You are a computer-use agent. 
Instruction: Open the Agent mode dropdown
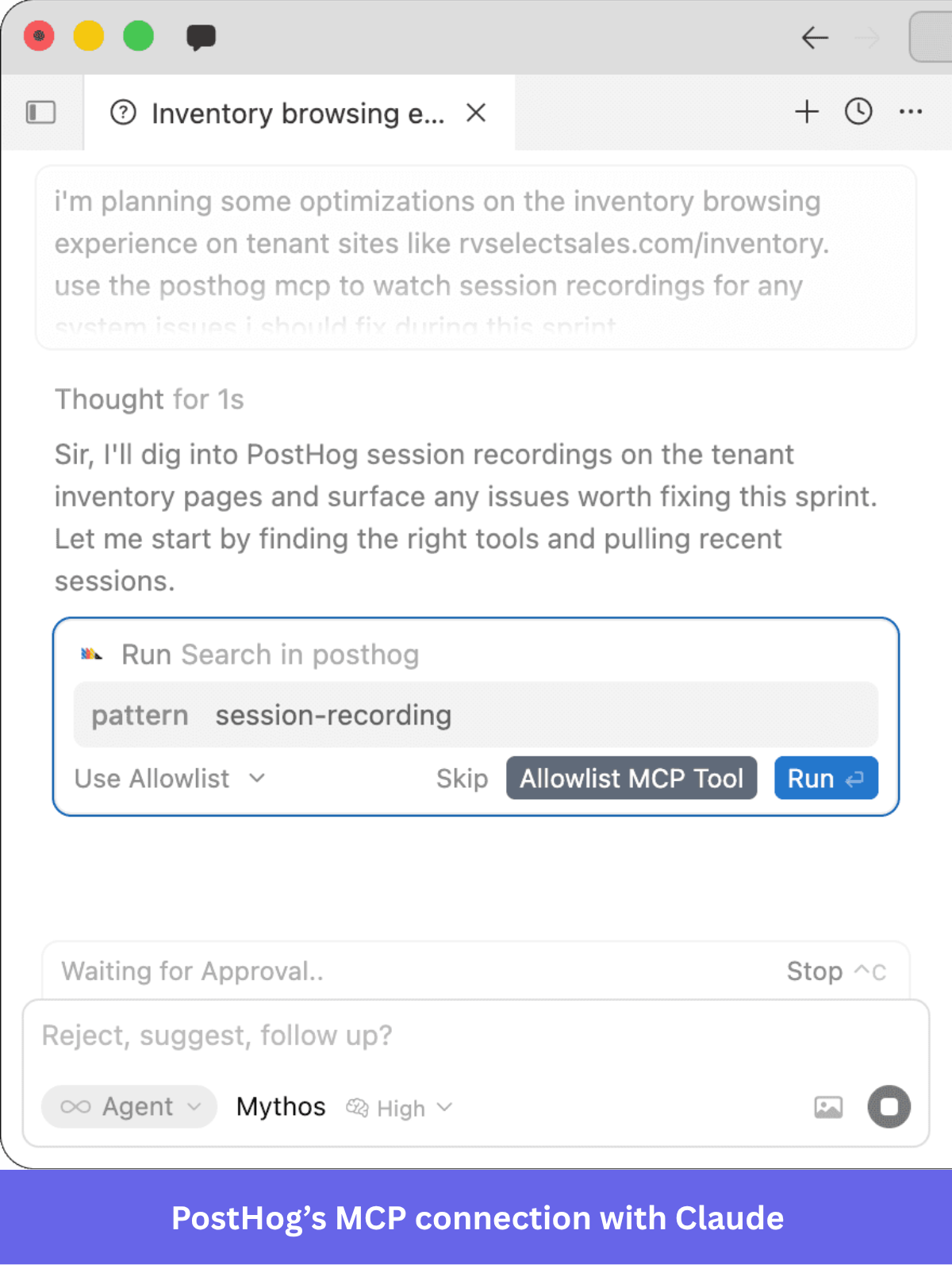point(129,1106)
